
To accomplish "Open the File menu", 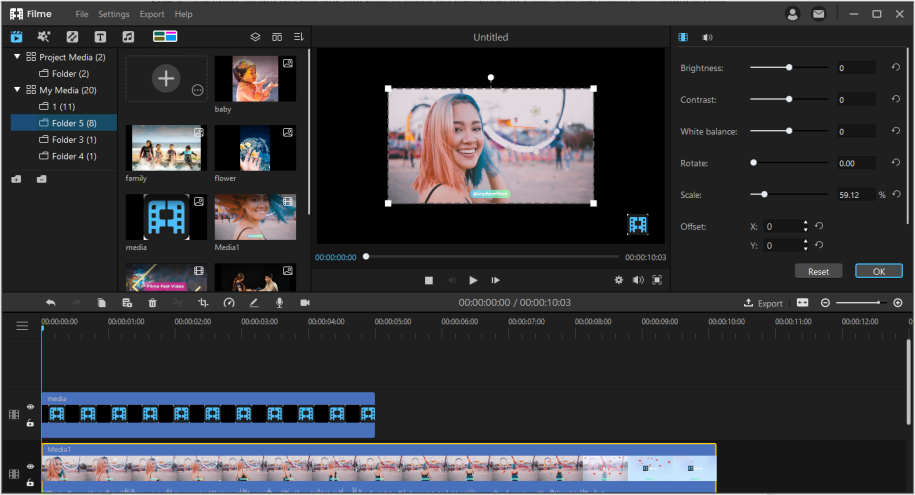I will [82, 14].
